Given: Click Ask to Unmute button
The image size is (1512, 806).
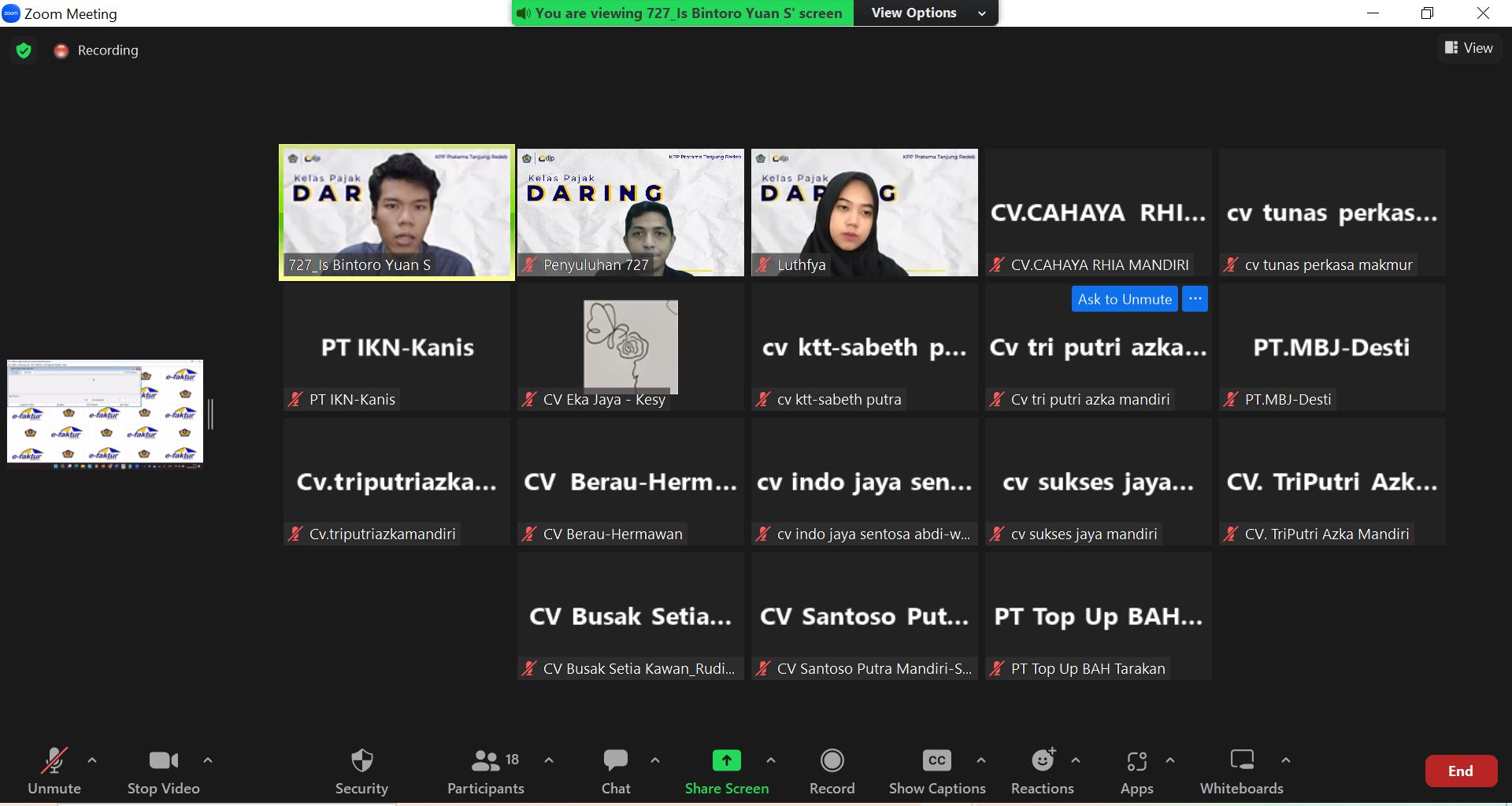Looking at the screenshot, I should (1124, 299).
